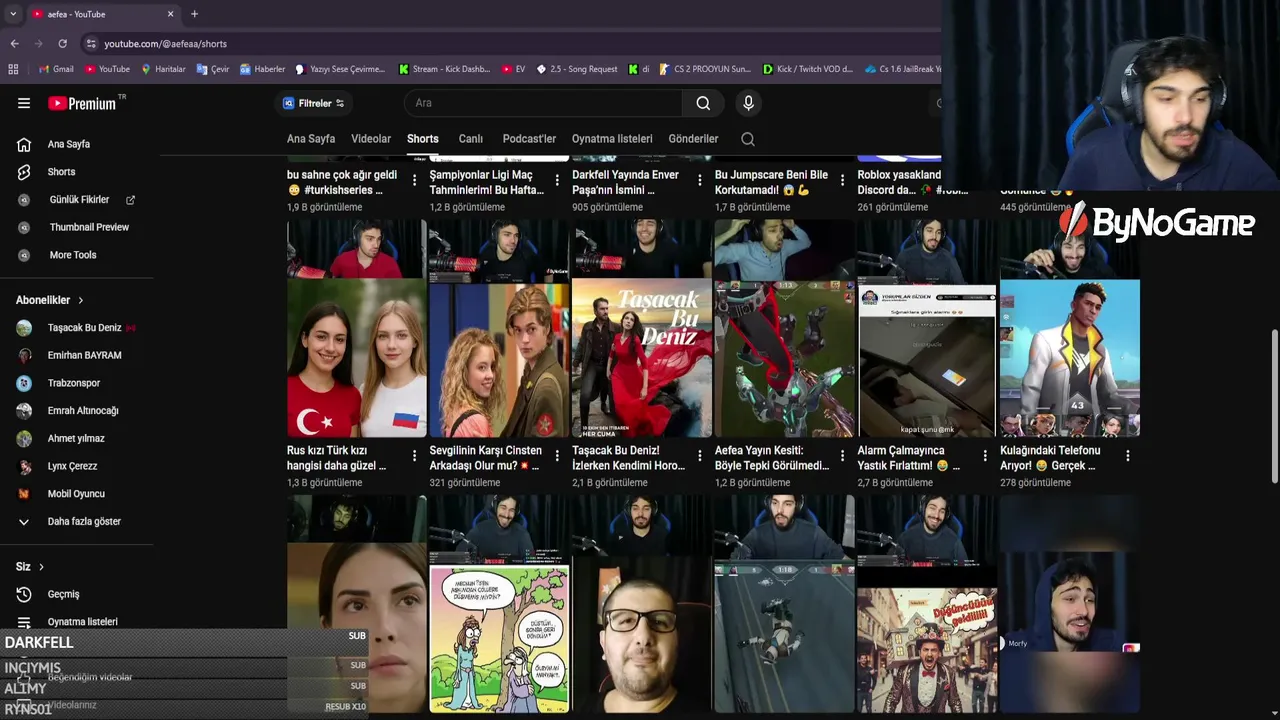Select the channel Shorts tab

tap(423, 139)
